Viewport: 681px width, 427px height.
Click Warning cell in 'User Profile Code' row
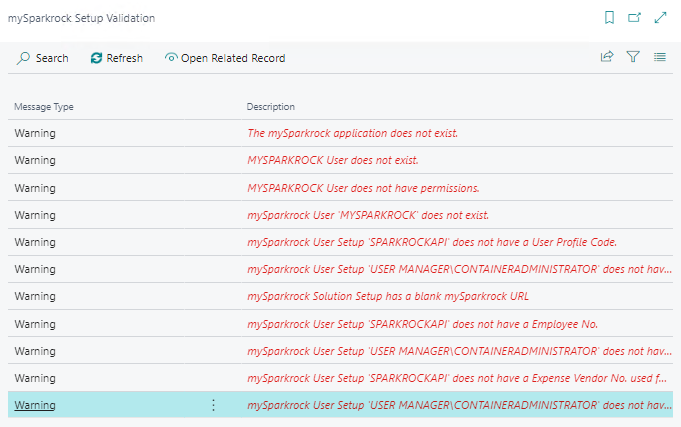pyautogui.click(x=35, y=242)
